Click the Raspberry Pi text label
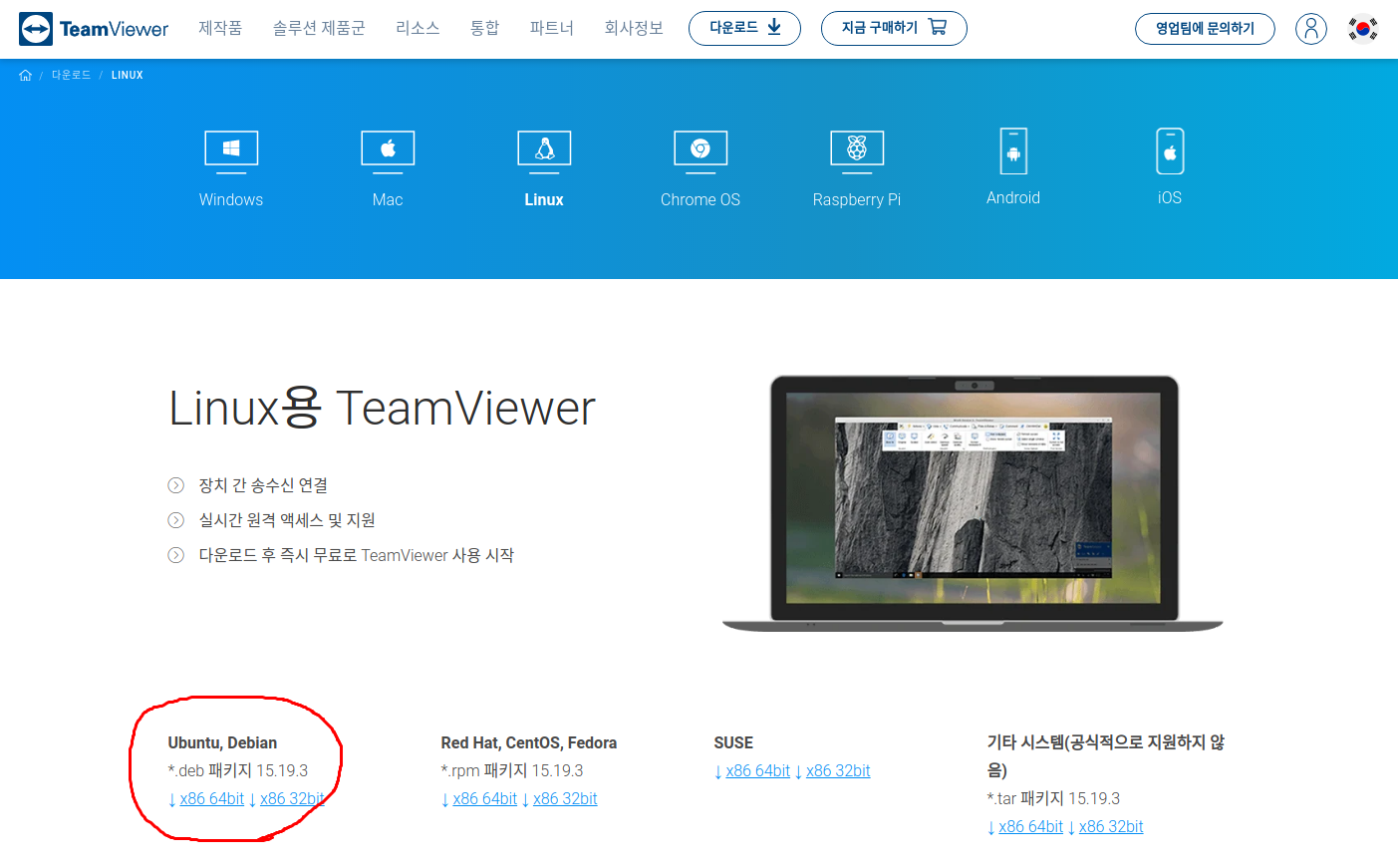Image resolution: width=1398 pixels, height=868 pixels. (857, 199)
